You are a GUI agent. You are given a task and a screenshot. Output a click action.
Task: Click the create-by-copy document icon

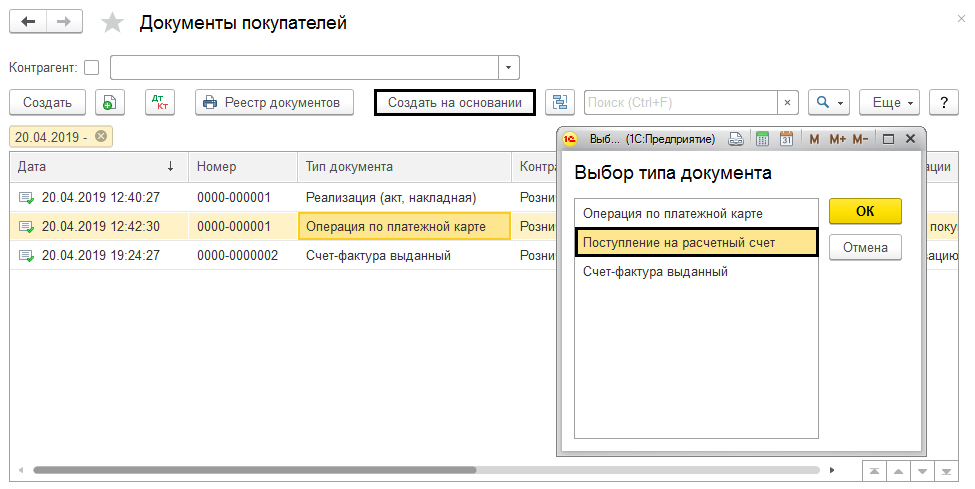point(110,102)
